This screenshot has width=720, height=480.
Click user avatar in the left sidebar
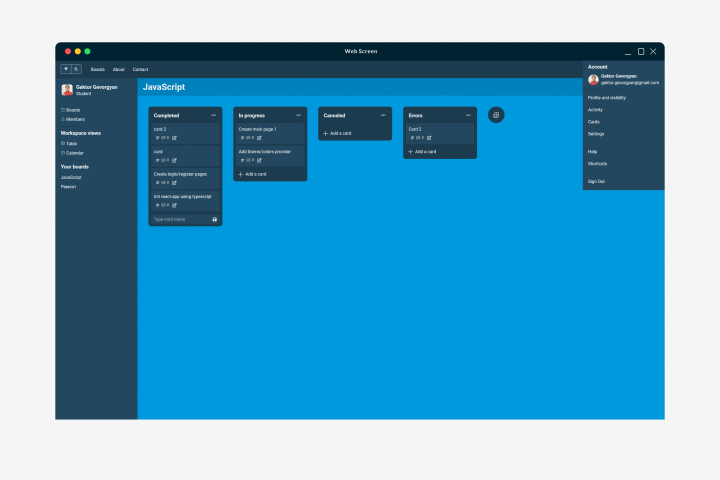pyautogui.click(x=67, y=90)
